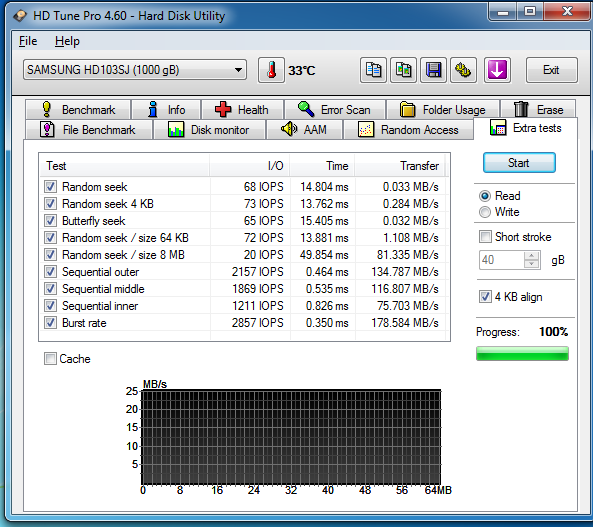Uncheck the Sequential outer checkbox
Image resolution: width=593 pixels, height=527 pixels.
(50, 272)
